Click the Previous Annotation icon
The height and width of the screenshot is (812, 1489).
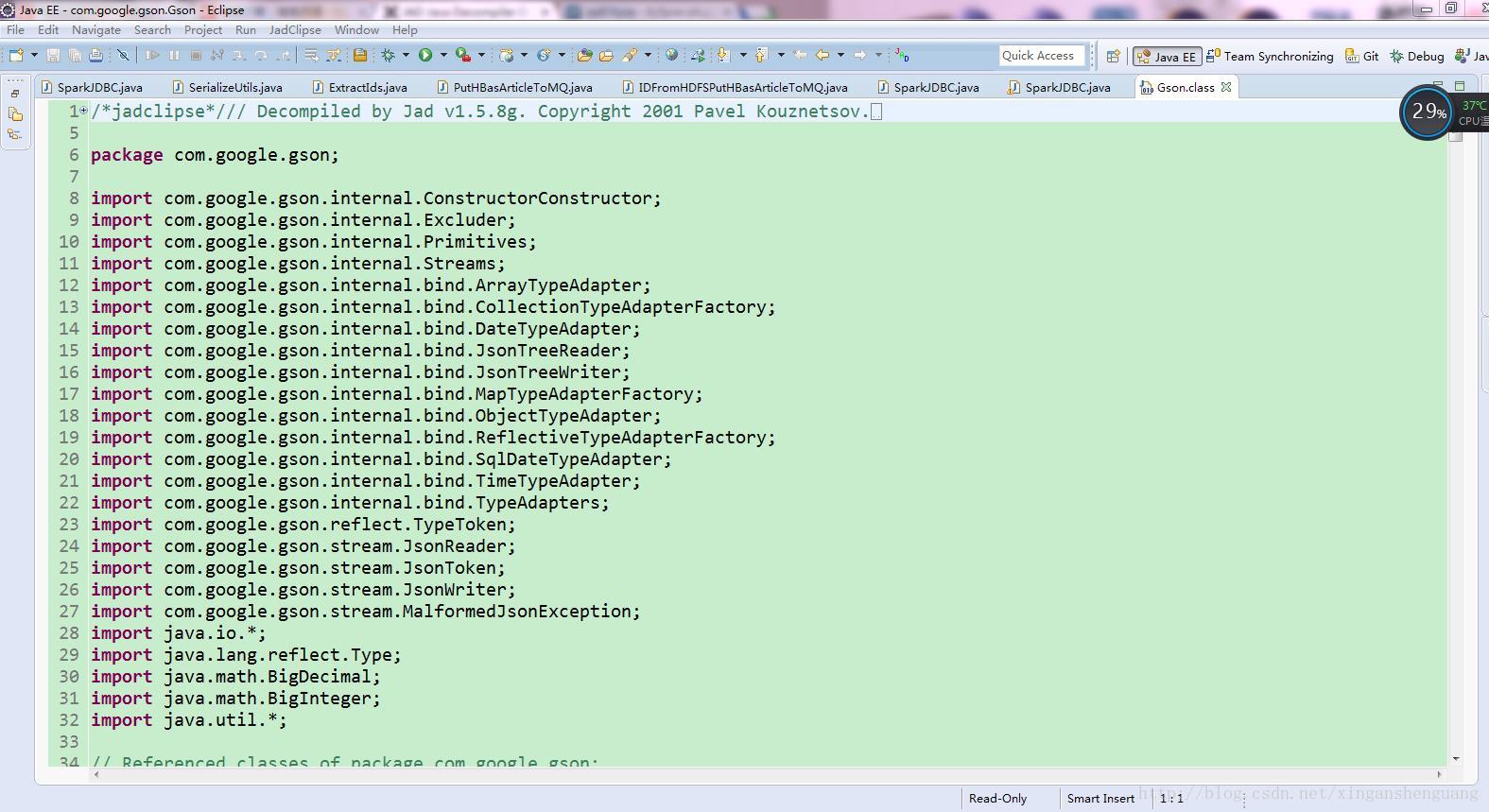tap(762, 56)
